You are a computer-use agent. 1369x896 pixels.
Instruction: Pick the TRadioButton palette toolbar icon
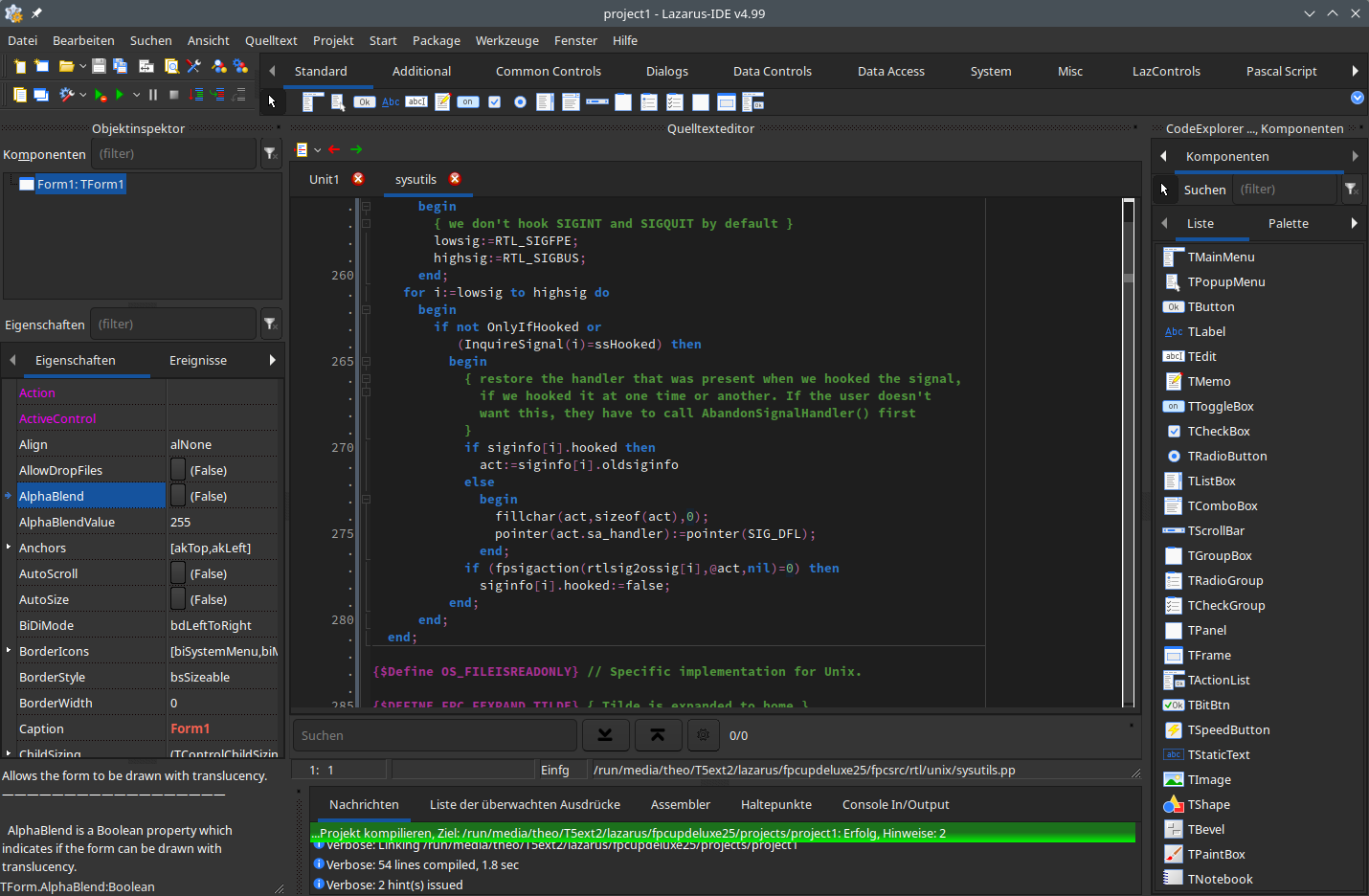pos(520,101)
